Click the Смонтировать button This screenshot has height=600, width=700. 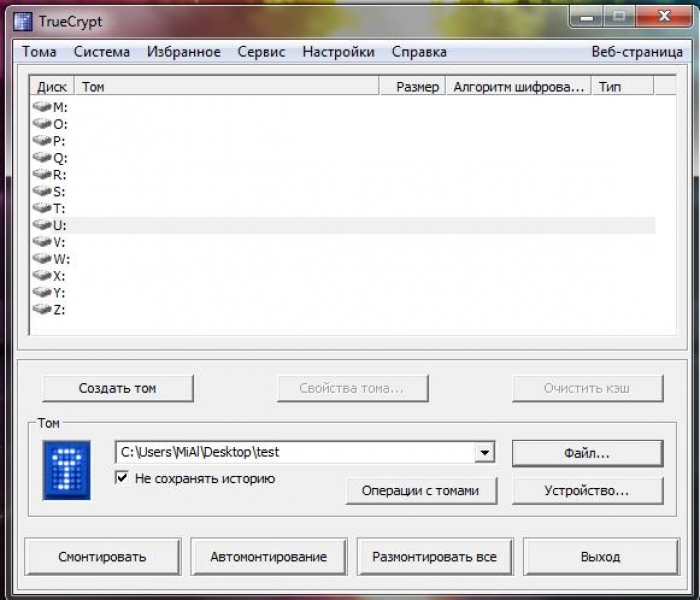coord(103,557)
